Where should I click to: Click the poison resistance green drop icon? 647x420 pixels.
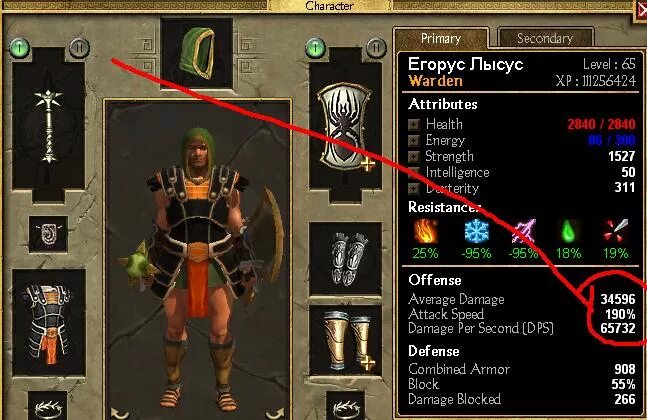[568, 231]
